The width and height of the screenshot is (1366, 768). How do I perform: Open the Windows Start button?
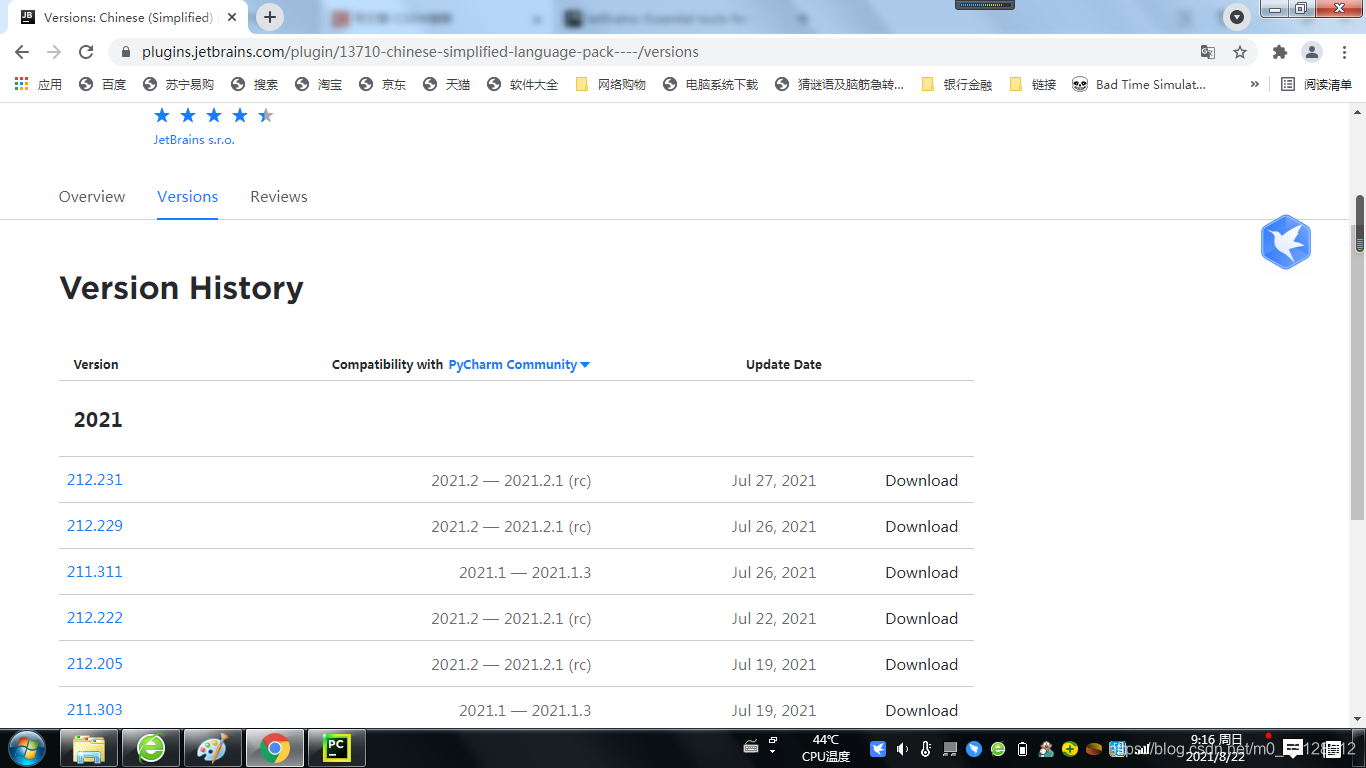25,748
